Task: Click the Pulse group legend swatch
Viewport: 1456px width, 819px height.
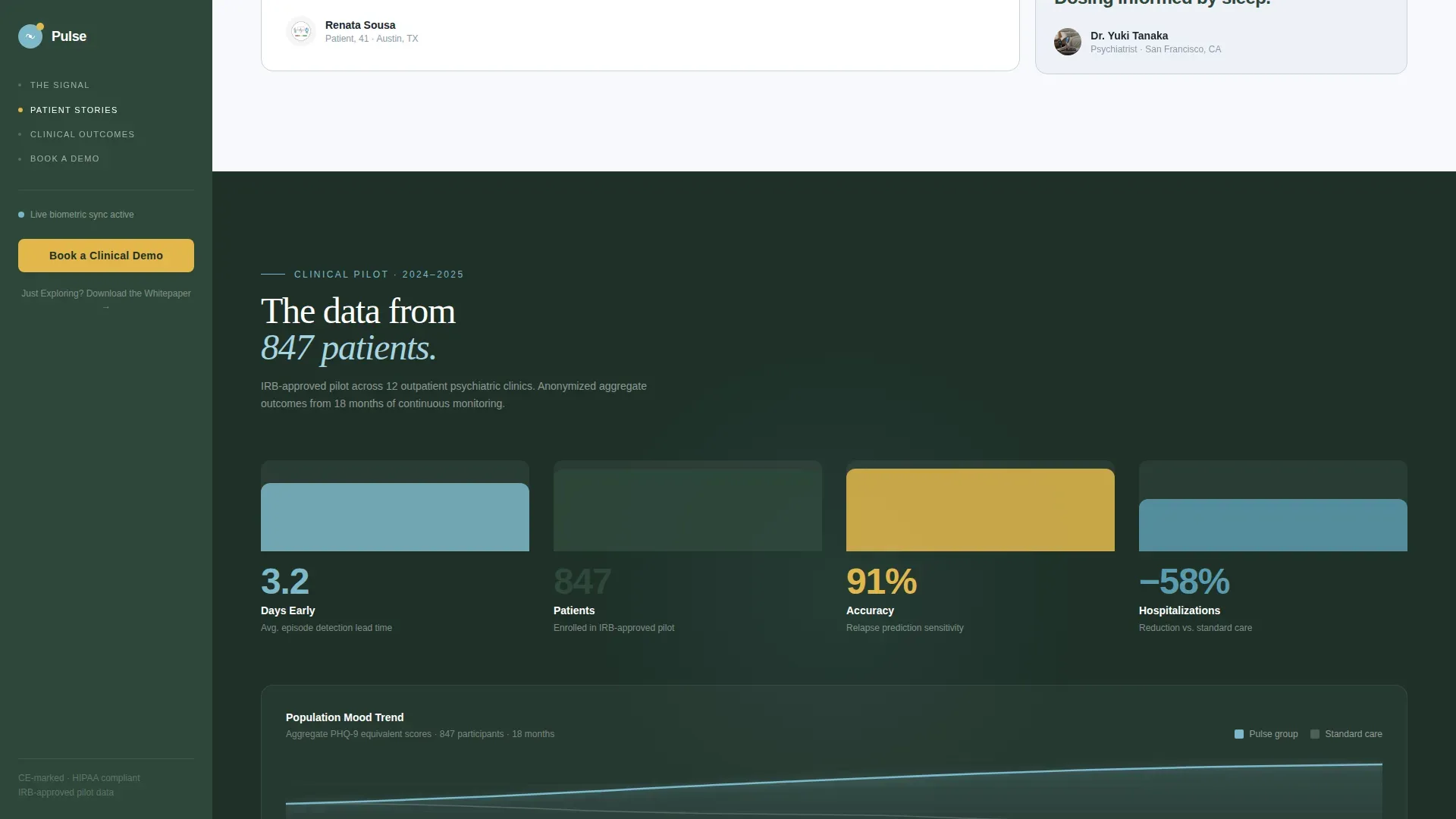Action: pyautogui.click(x=1239, y=734)
